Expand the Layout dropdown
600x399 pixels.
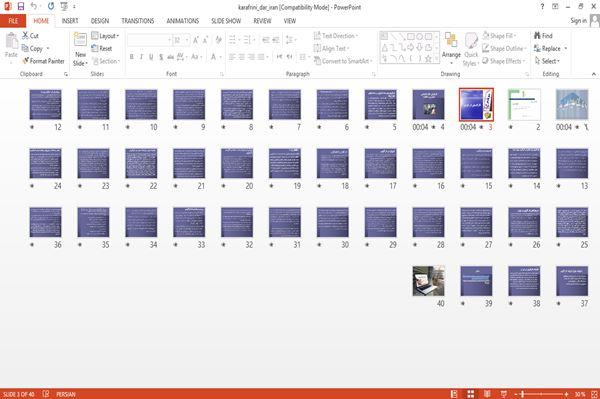(x=105, y=36)
